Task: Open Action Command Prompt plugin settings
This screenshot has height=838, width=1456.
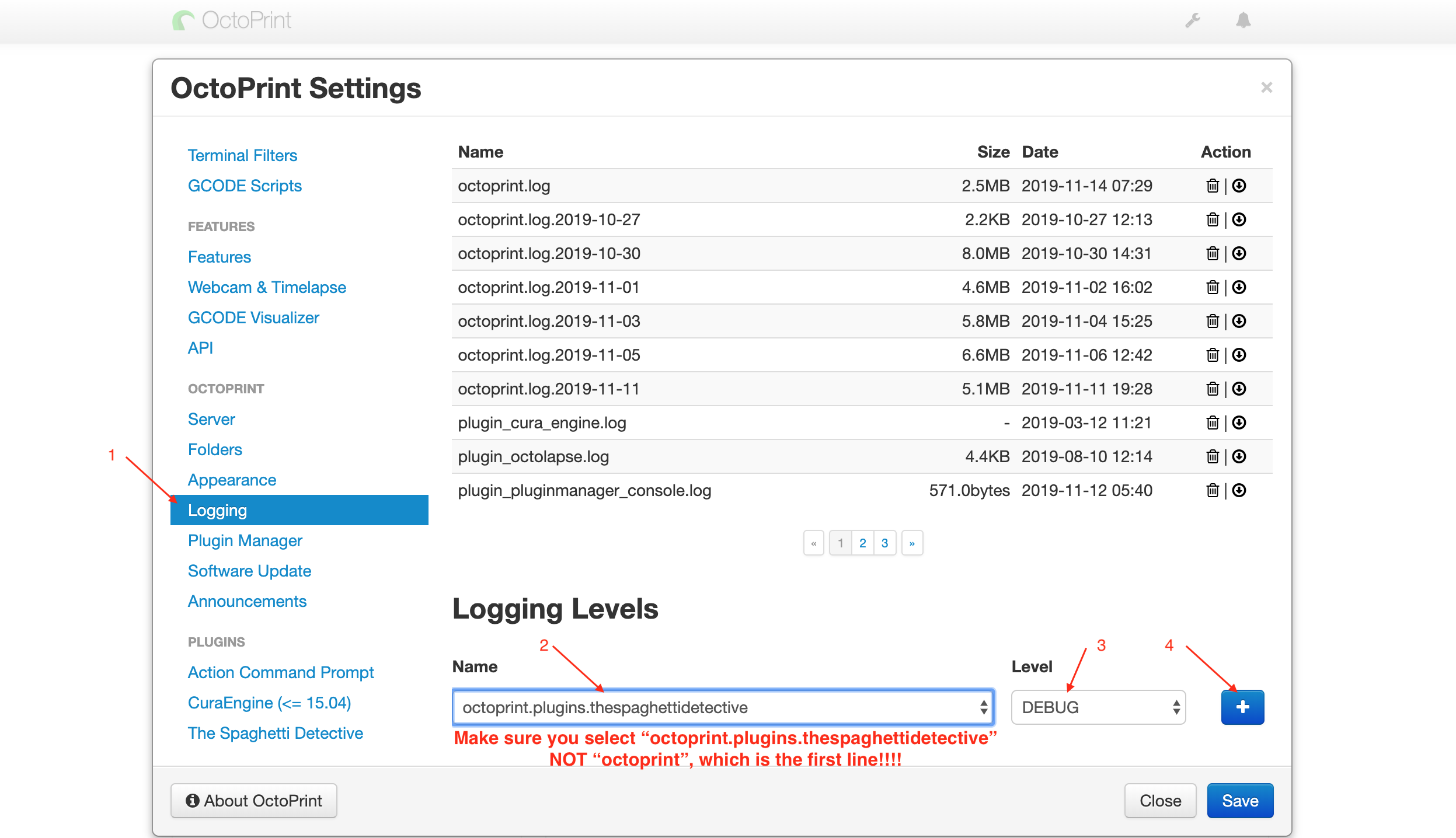Action: (x=281, y=672)
